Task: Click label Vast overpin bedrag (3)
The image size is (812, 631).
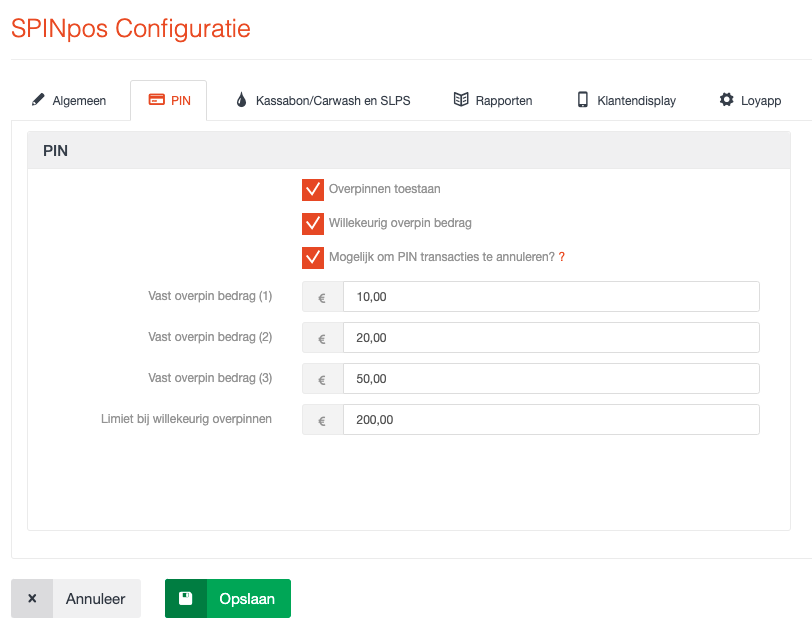Action: tap(210, 378)
